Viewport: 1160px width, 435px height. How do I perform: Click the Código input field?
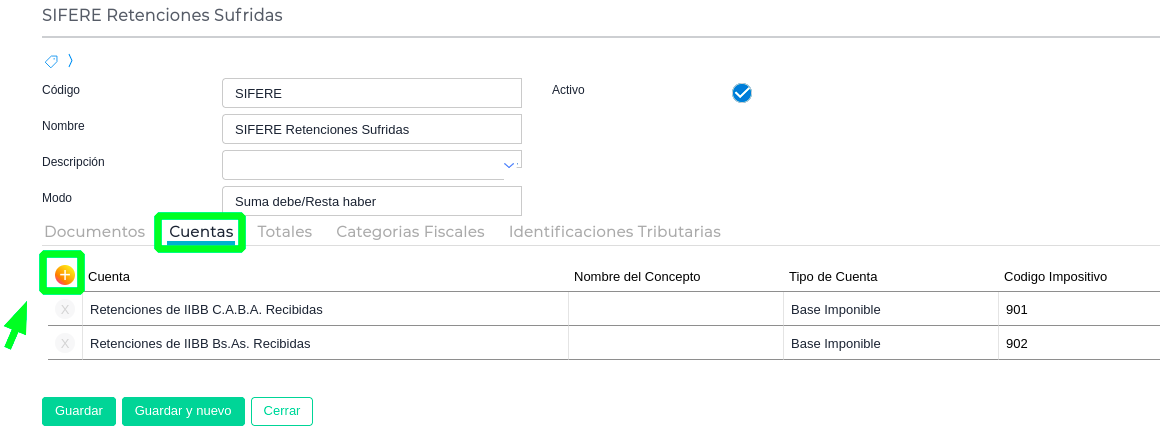tap(371, 93)
